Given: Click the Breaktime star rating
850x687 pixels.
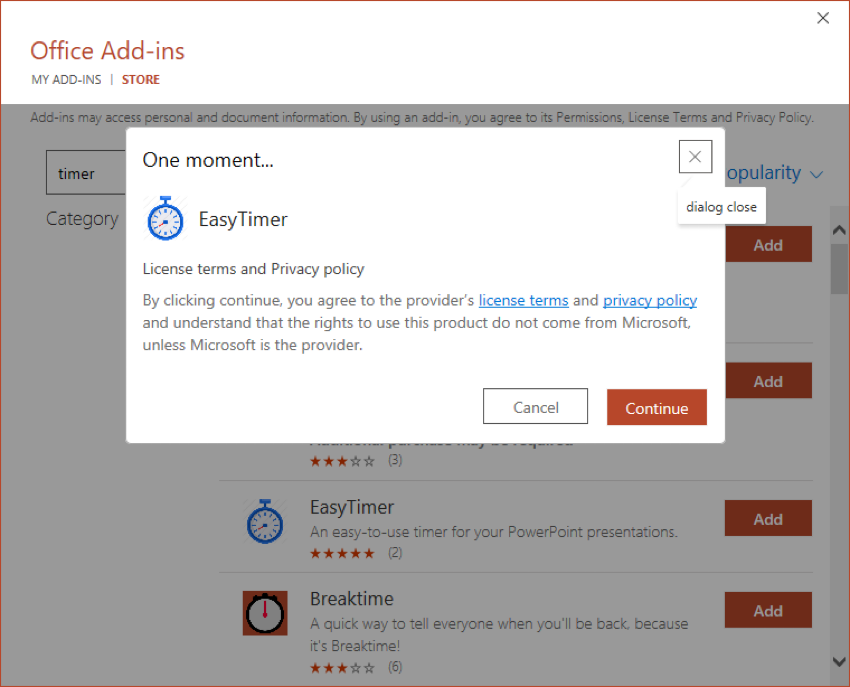Looking at the screenshot, I should pyautogui.click(x=342, y=667).
